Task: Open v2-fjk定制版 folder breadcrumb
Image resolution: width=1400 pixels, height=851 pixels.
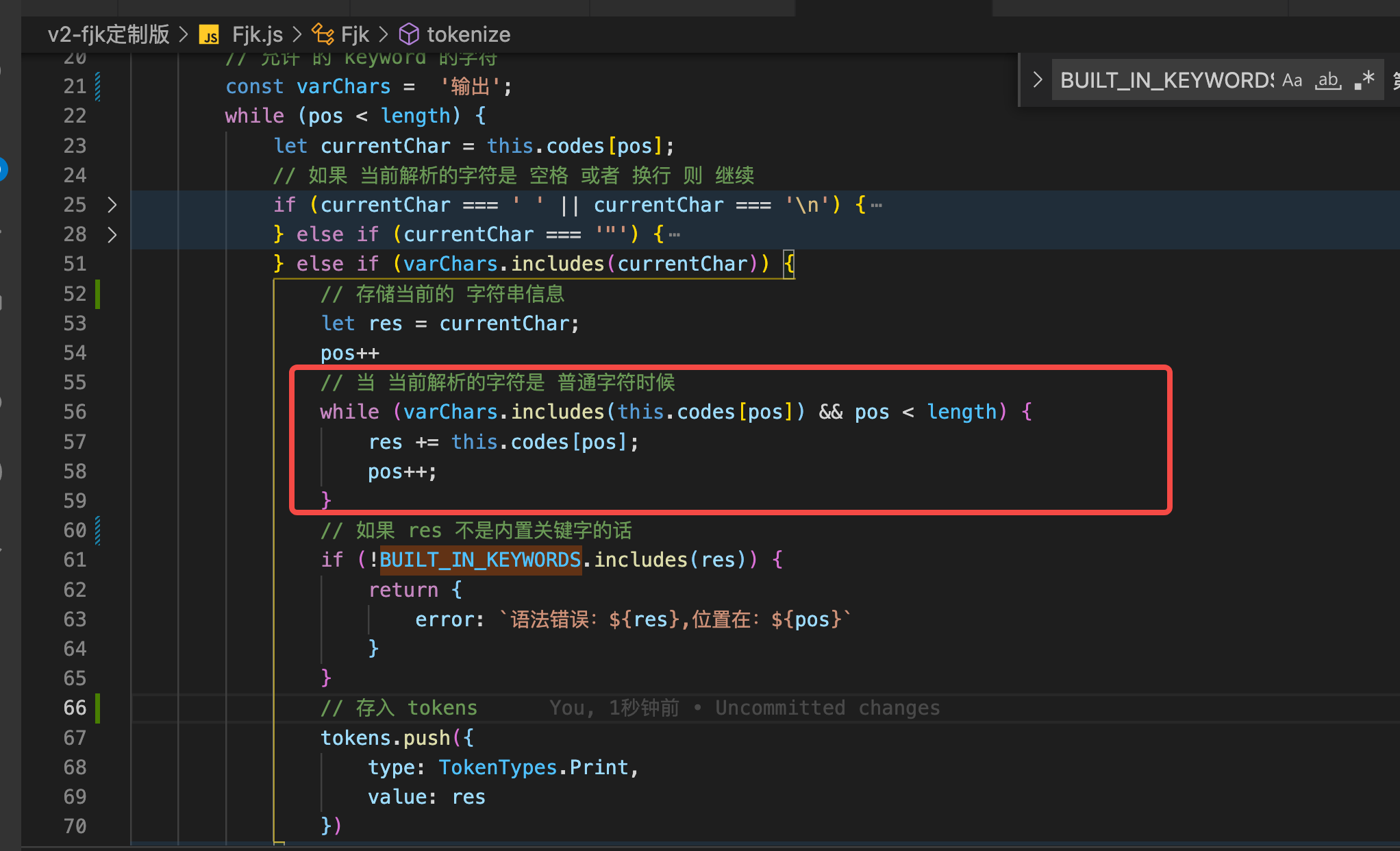Action: pyautogui.click(x=109, y=34)
